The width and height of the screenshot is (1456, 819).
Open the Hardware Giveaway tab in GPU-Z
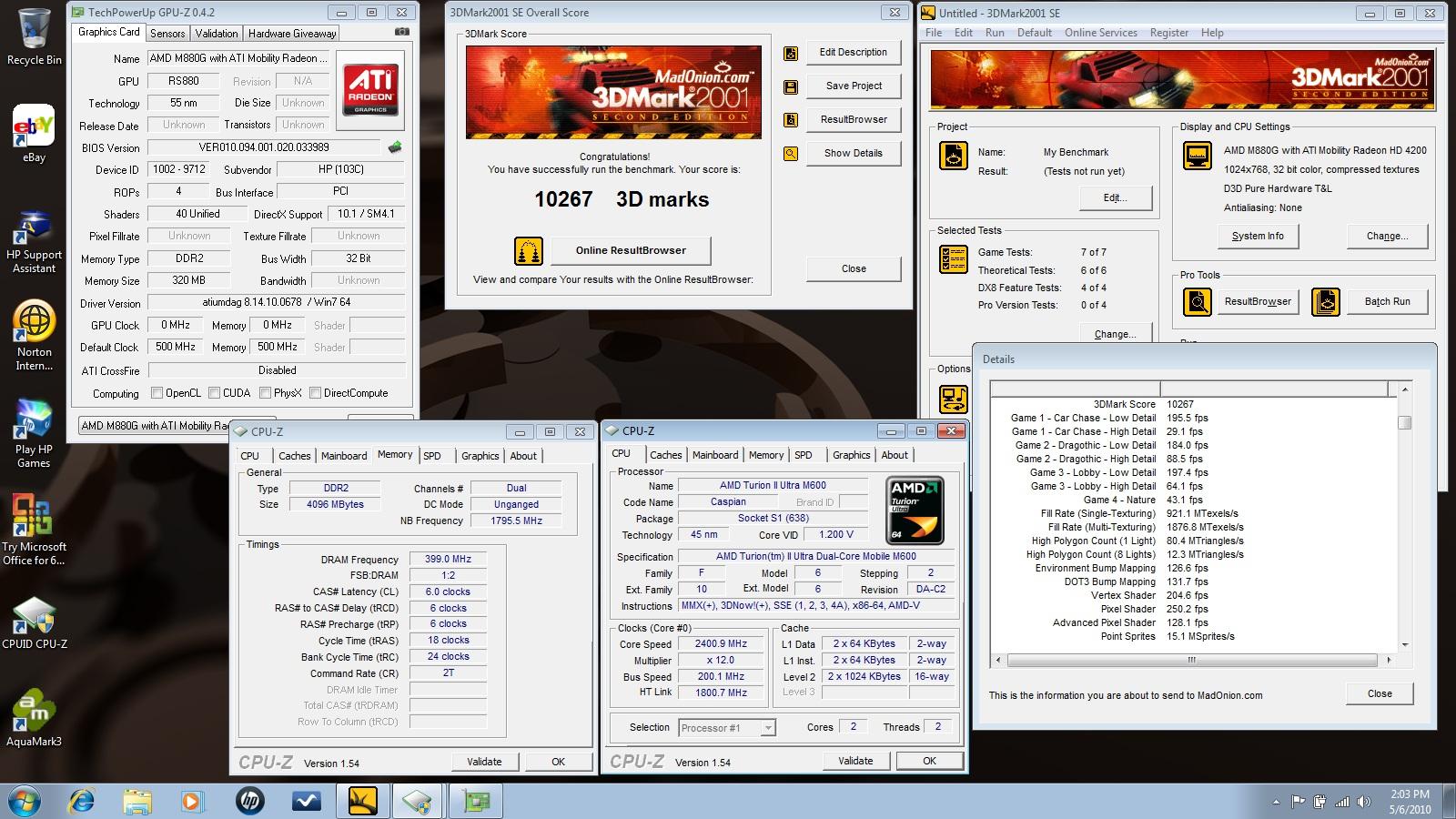point(292,34)
